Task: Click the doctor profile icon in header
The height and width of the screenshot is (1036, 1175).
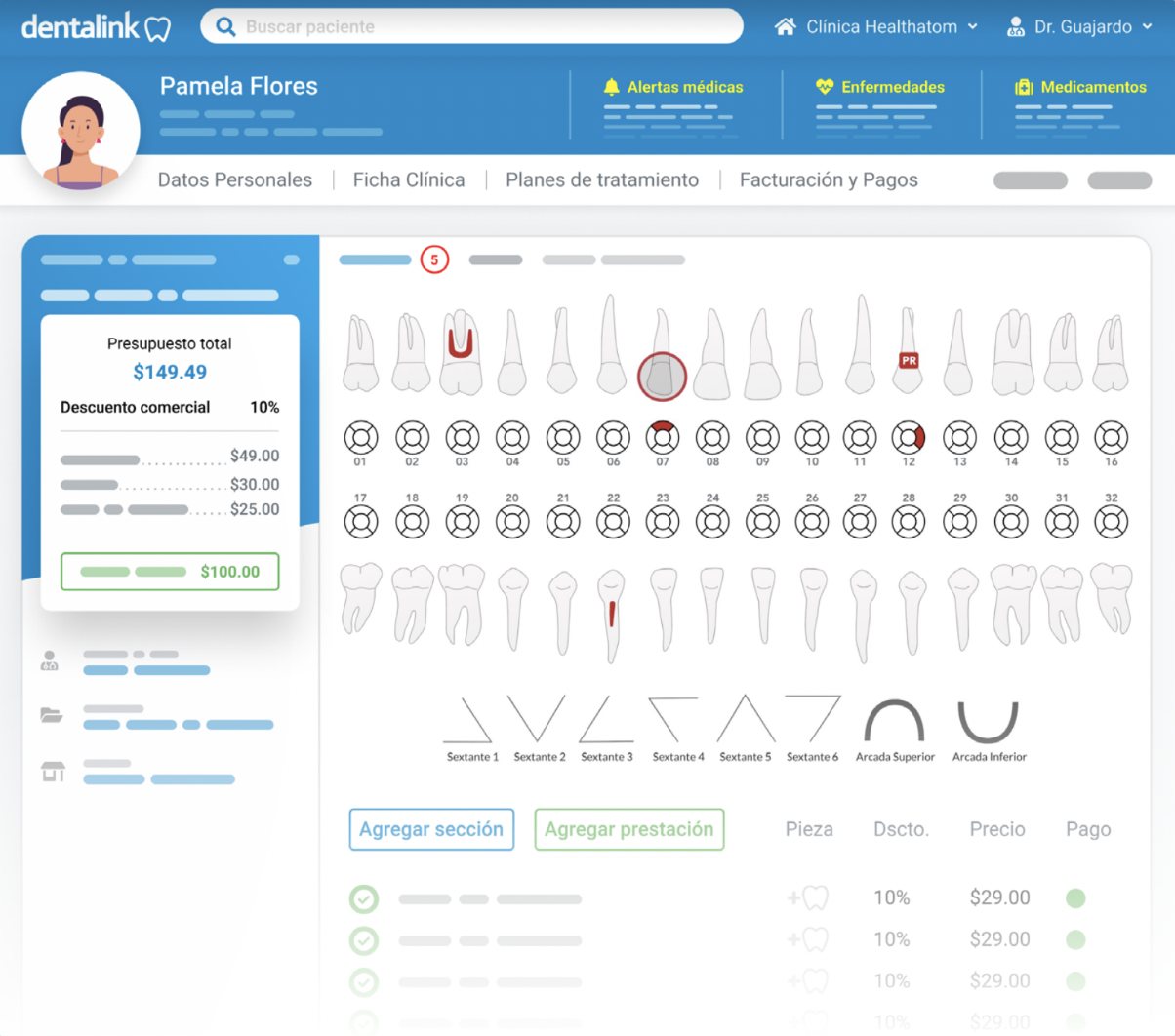Action: 1016,26
